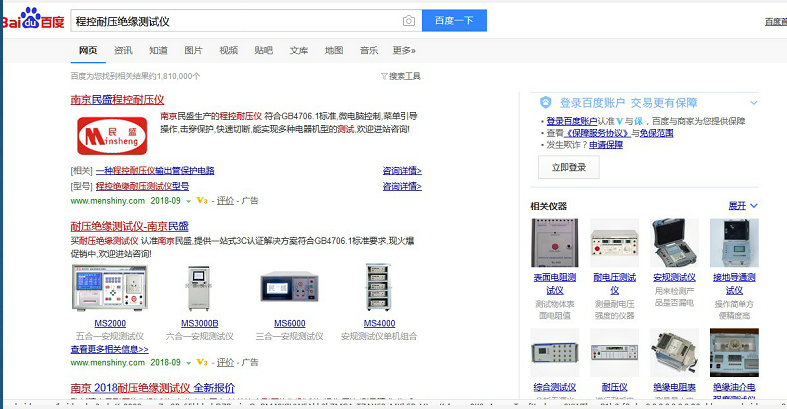Switch to the 地图 tab
The image size is (787, 409).
(334, 50)
